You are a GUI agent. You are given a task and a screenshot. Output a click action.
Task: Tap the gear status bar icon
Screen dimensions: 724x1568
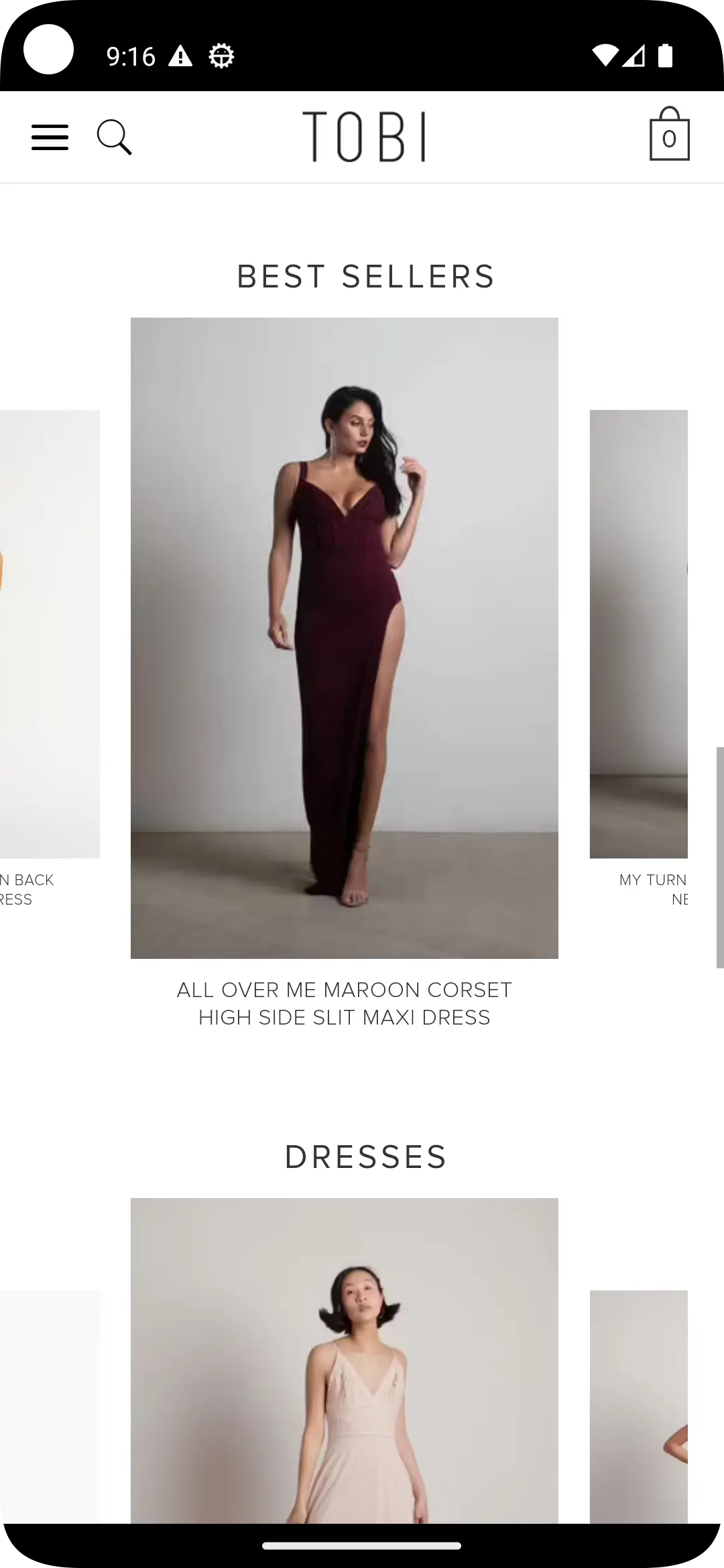point(221,56)
